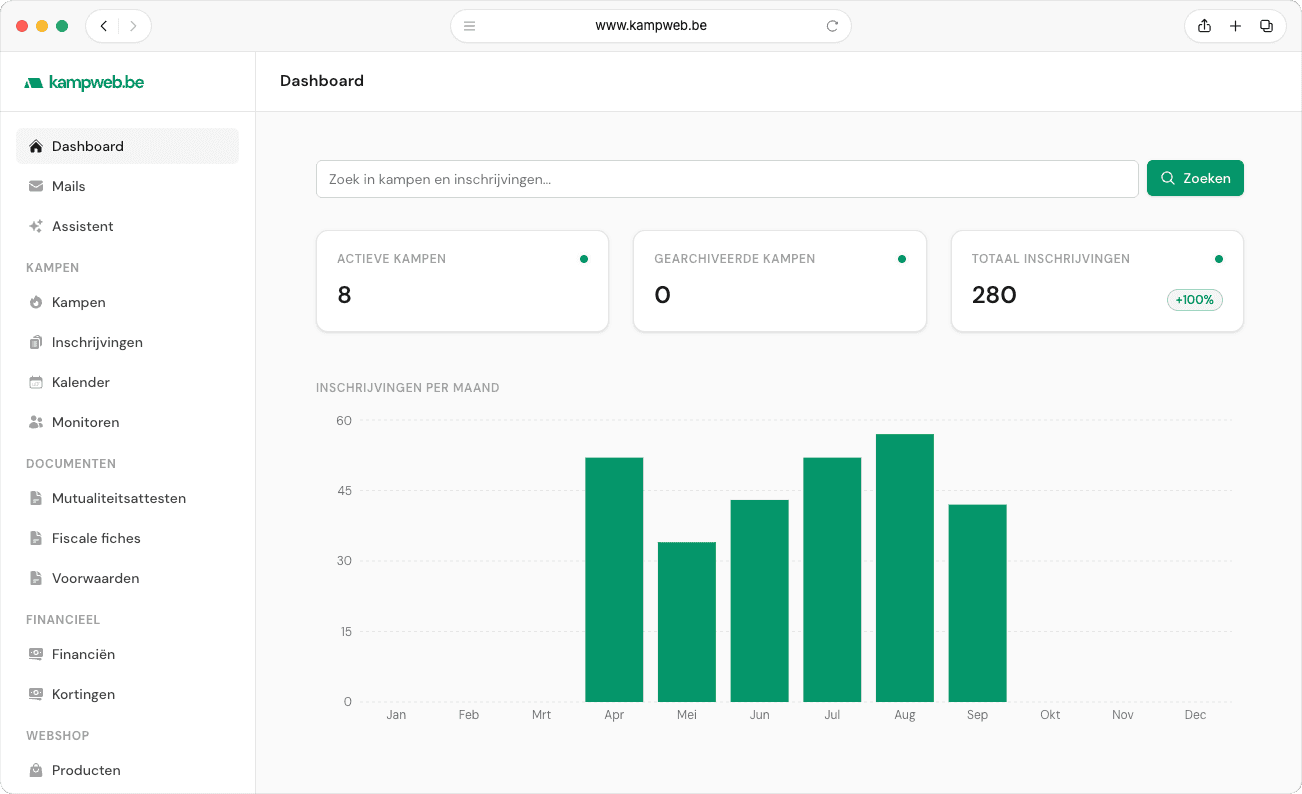Open Voorwaarden page
This screenshot has width=1302, height=794.
pyautogui.click(x=127, y=578)
